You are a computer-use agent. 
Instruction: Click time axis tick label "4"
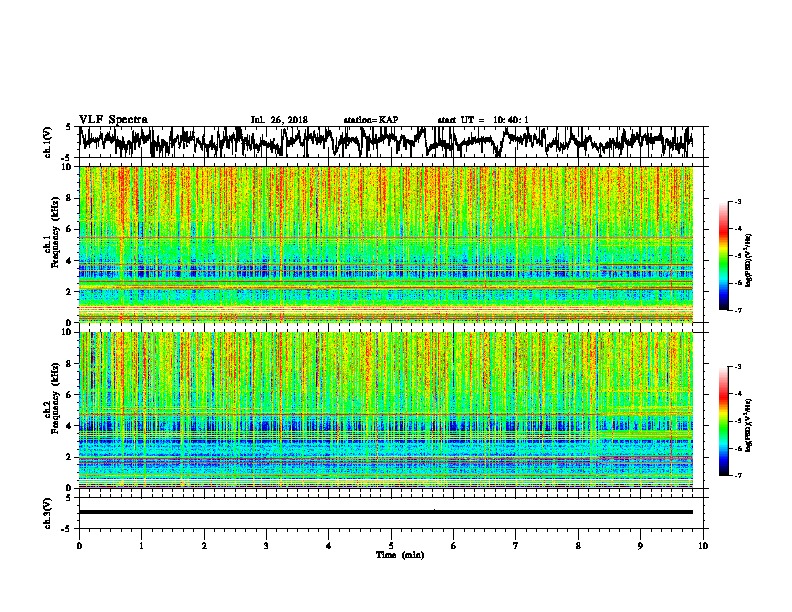click(329, 545)
